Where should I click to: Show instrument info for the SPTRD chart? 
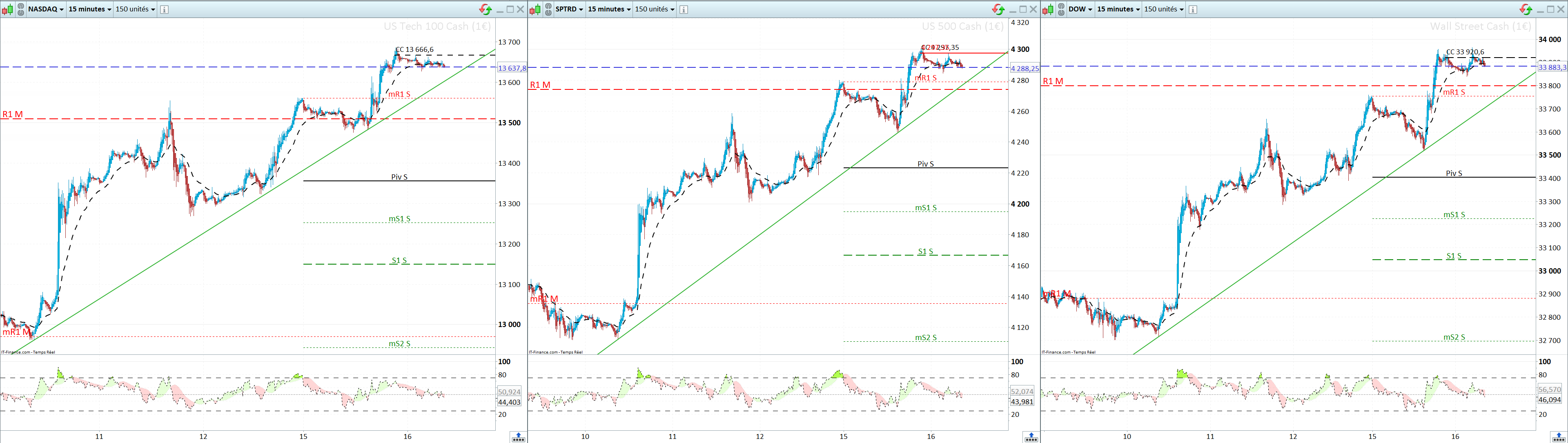pyautogui.click(x=684, y=9)
